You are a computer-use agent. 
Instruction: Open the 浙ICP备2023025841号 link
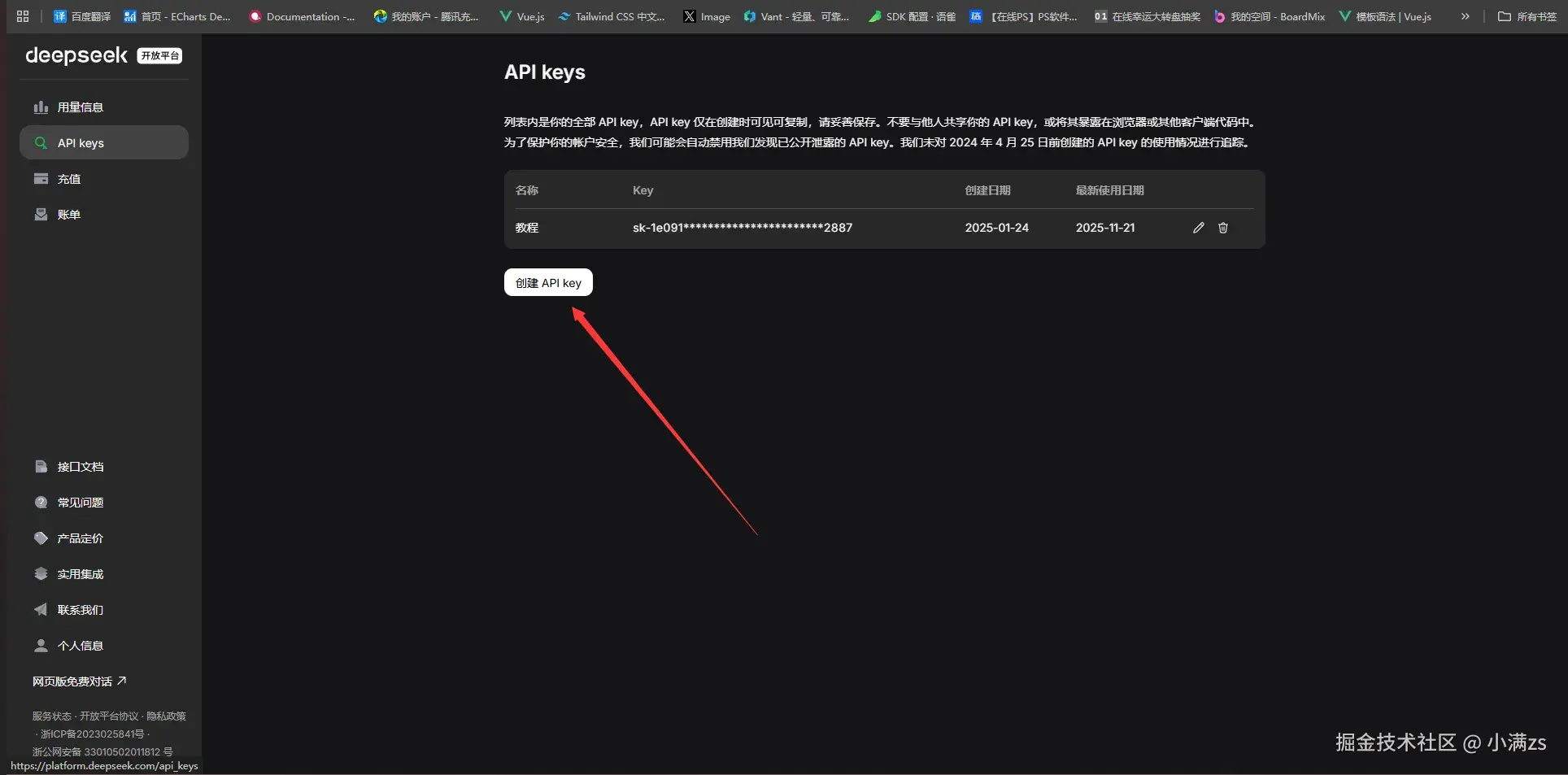[x=92, y=734]
